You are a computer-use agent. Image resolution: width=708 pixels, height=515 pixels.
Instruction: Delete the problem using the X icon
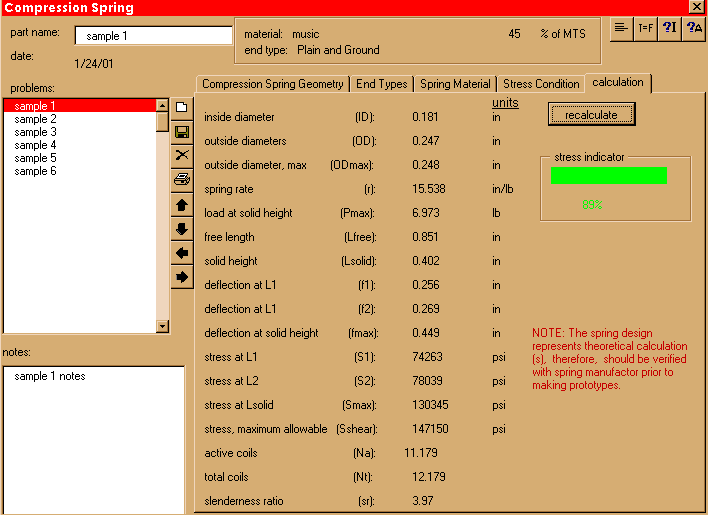pos(182,155)
